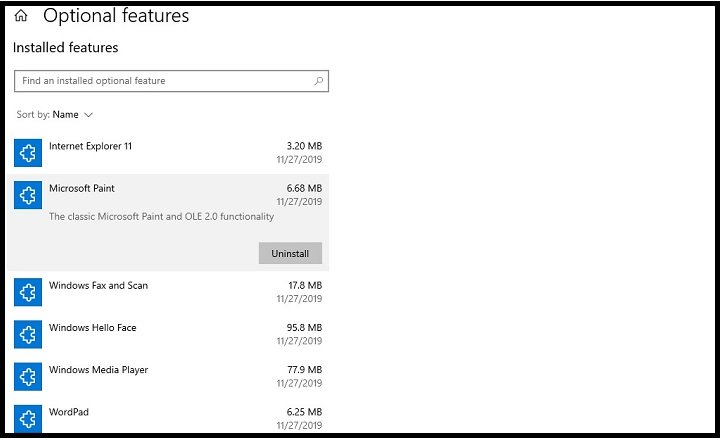Click the 6.25 MB size value
Image resolution: width=720 pixels, height=438 pixels.
tap(304, 412)
